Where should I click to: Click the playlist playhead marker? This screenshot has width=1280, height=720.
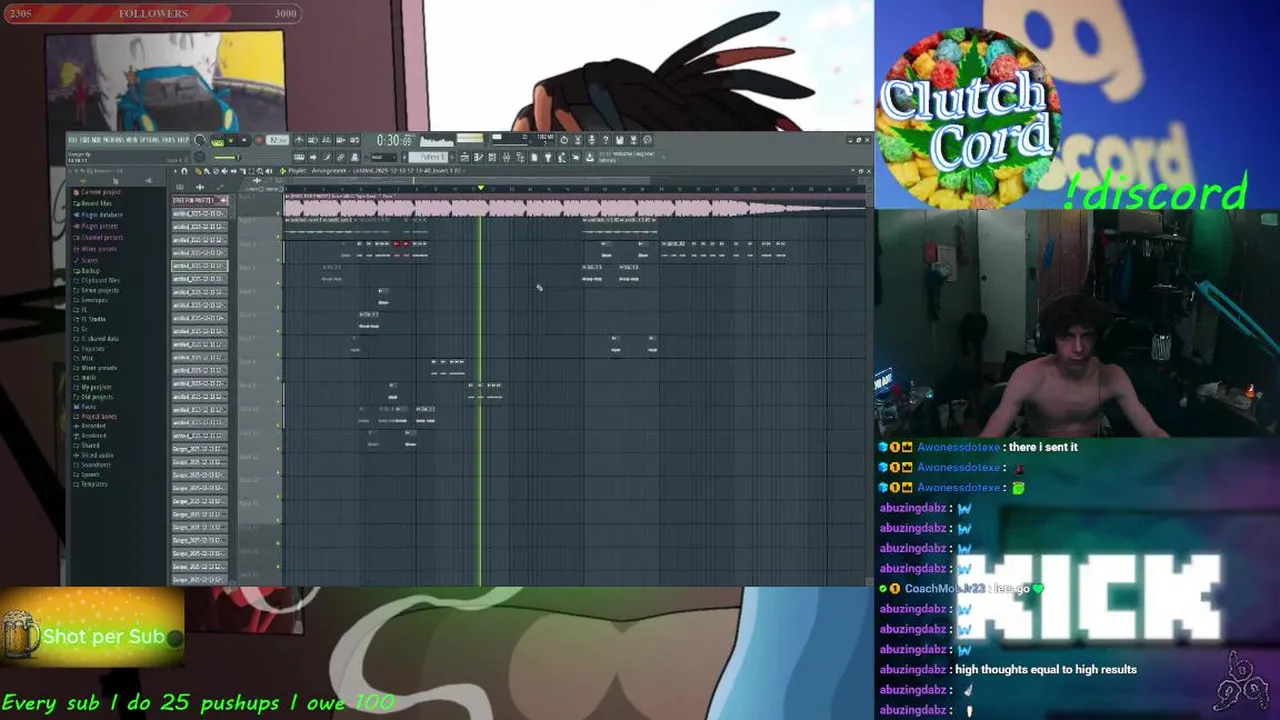point(481,187)
